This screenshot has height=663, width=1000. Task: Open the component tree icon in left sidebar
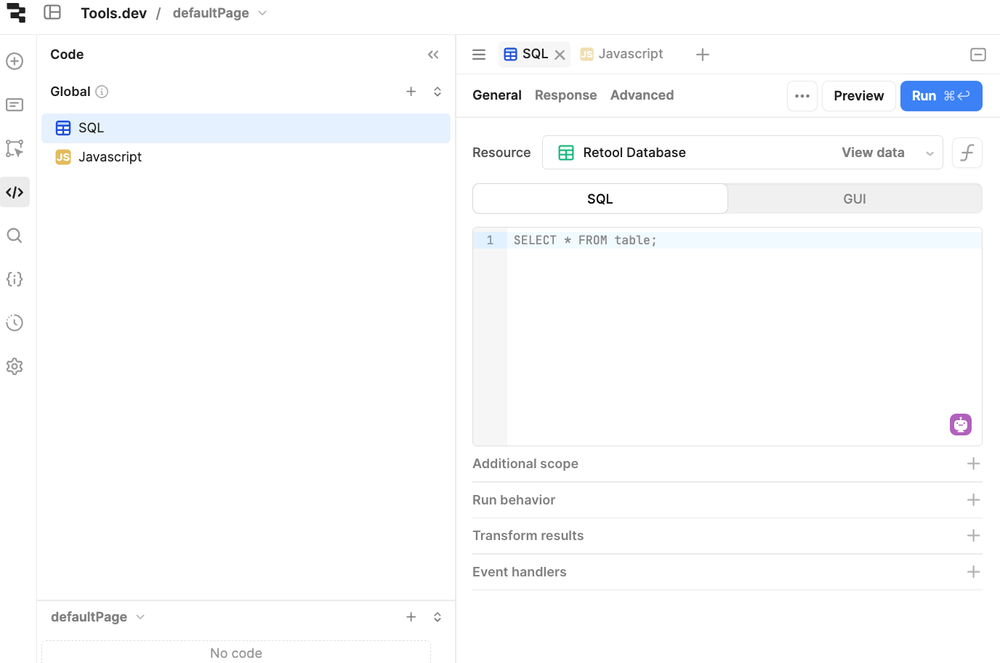[x=15, y=149]
